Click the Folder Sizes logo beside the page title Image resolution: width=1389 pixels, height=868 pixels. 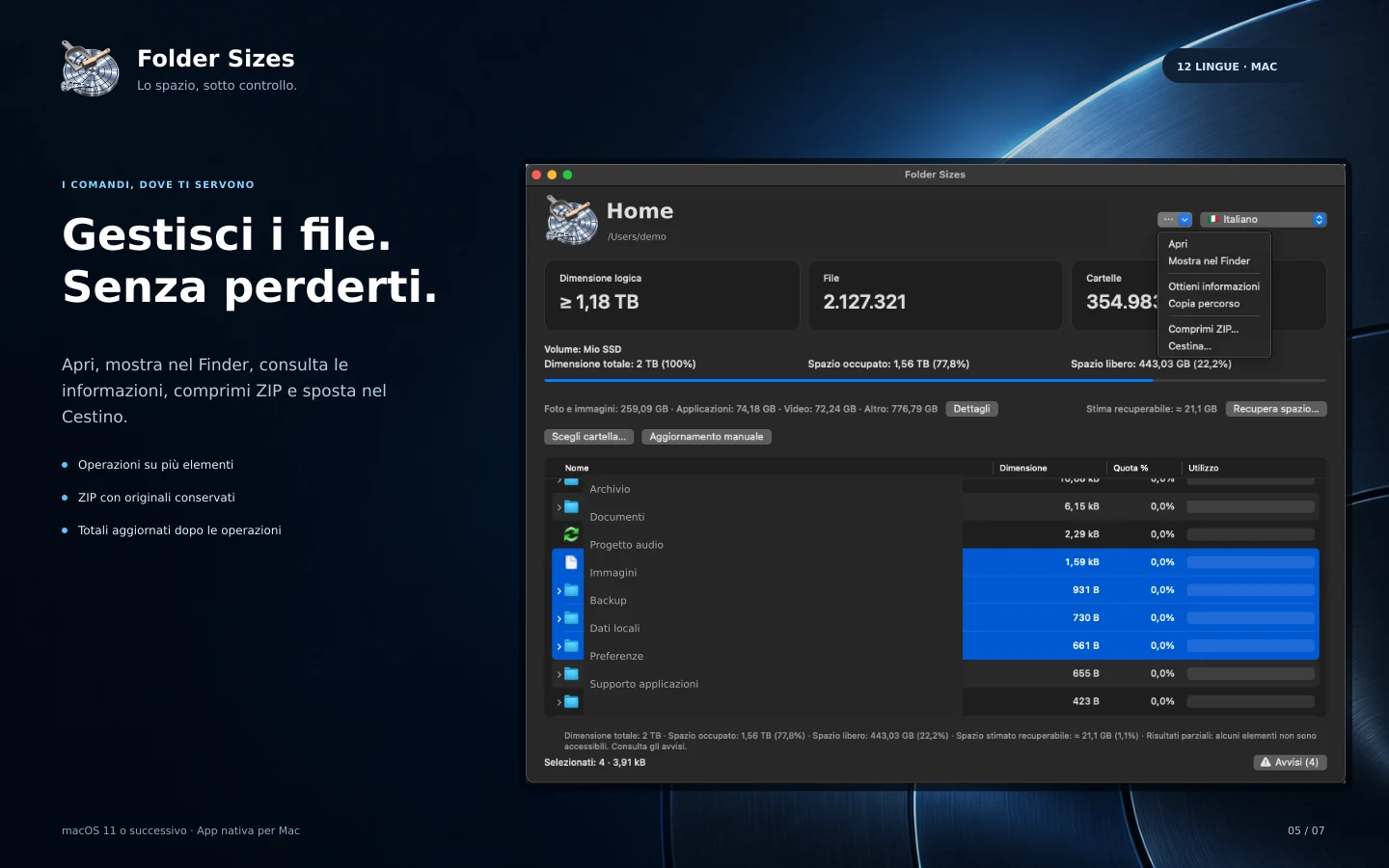(x=90, y=68)
